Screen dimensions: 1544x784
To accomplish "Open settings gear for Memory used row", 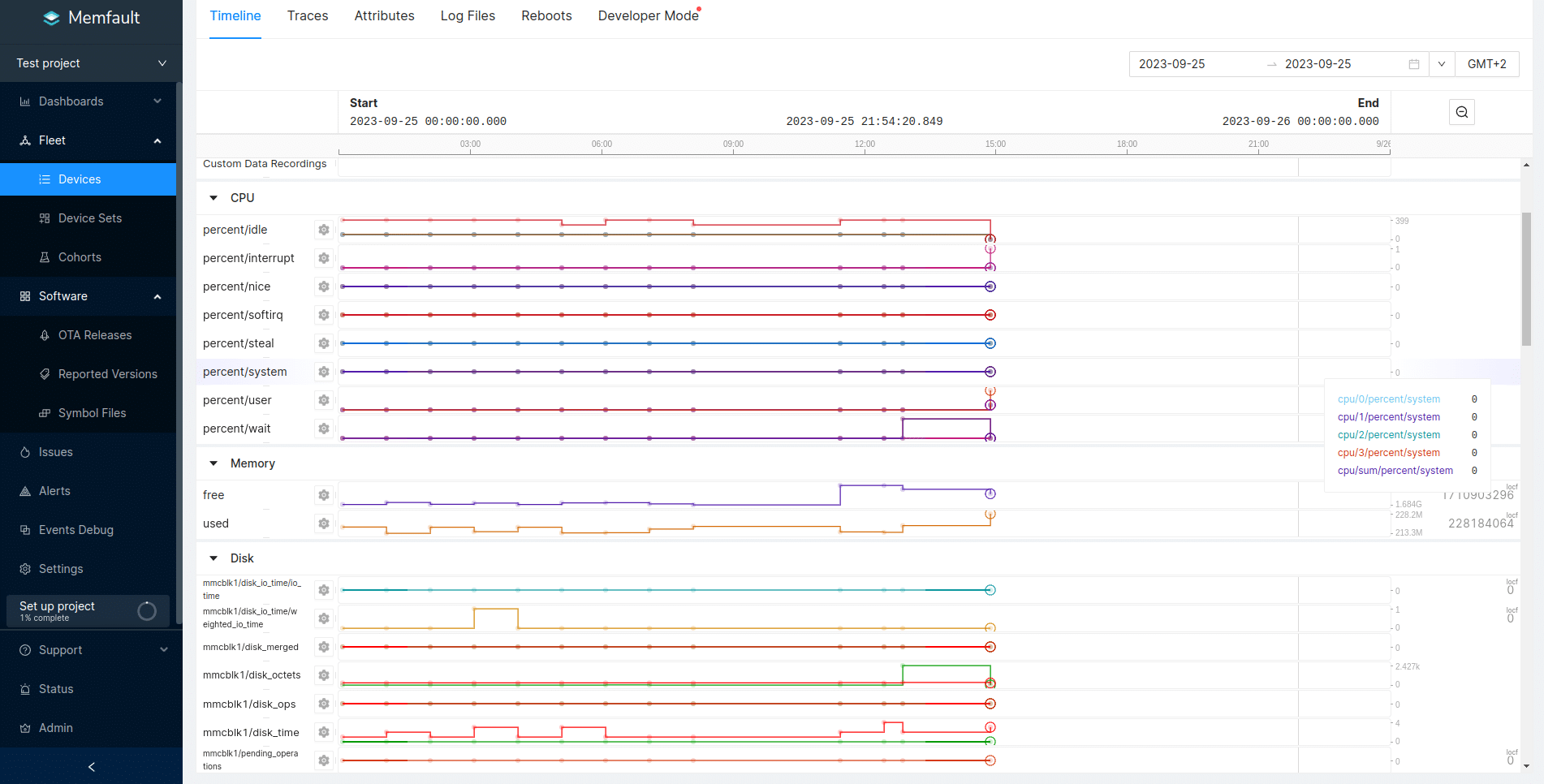I will tap(324, 523).
